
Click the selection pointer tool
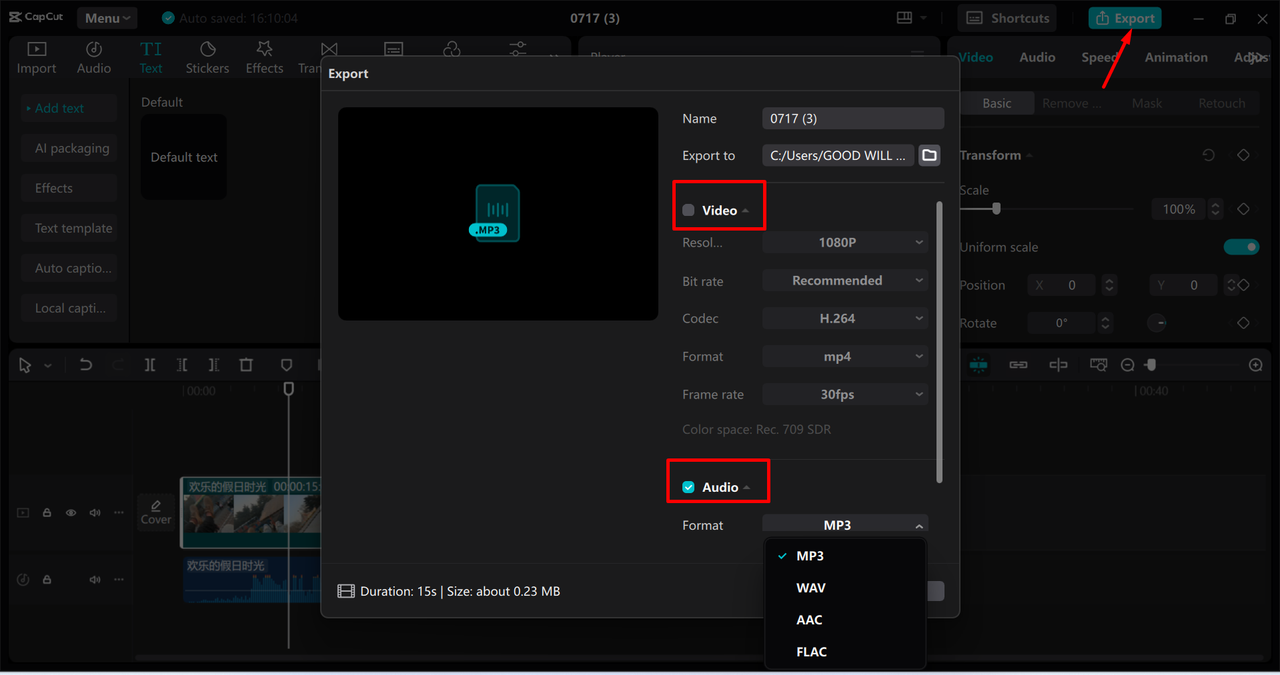click(25, 365)
